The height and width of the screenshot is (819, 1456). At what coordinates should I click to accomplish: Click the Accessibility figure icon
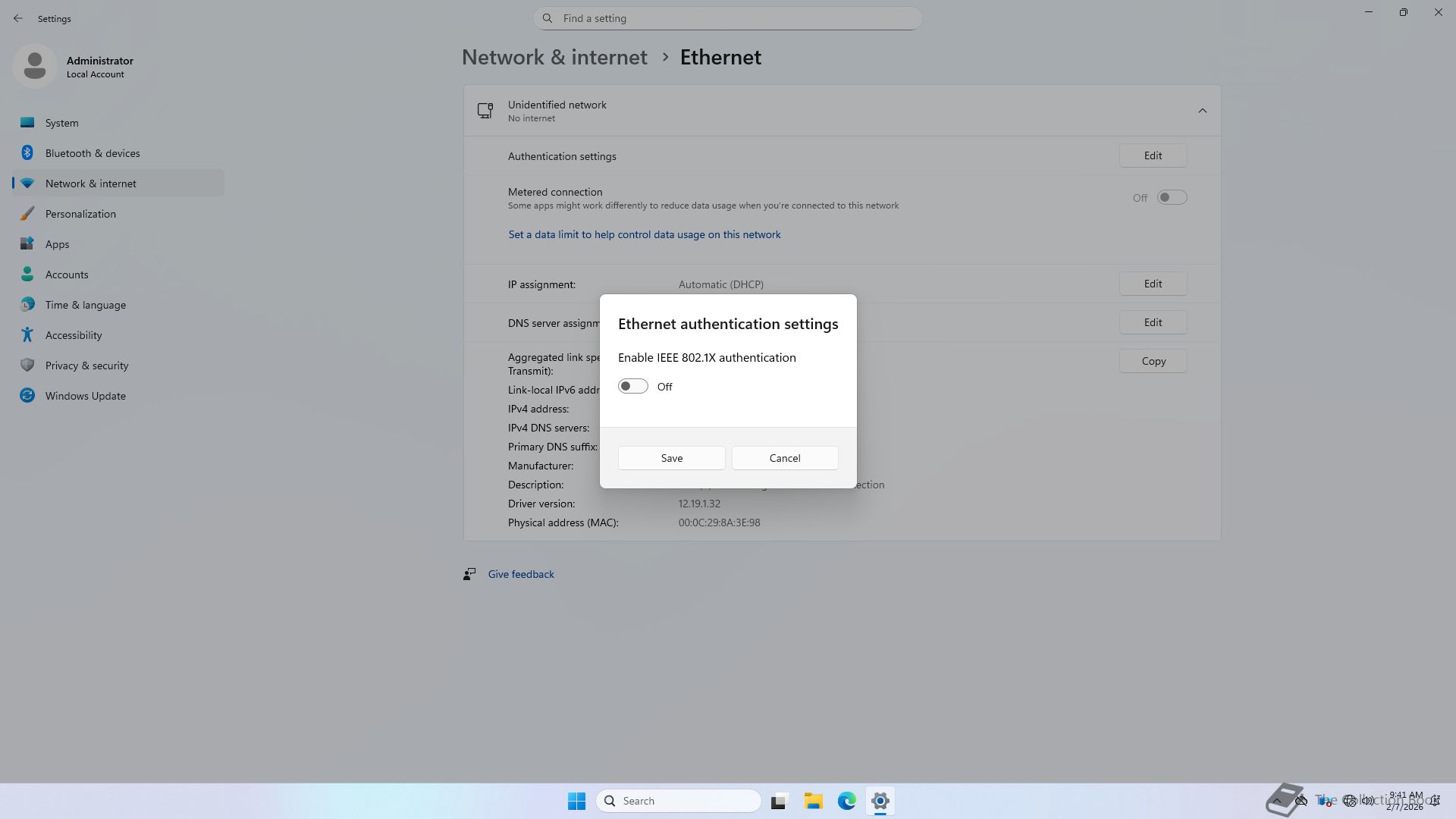27,335
